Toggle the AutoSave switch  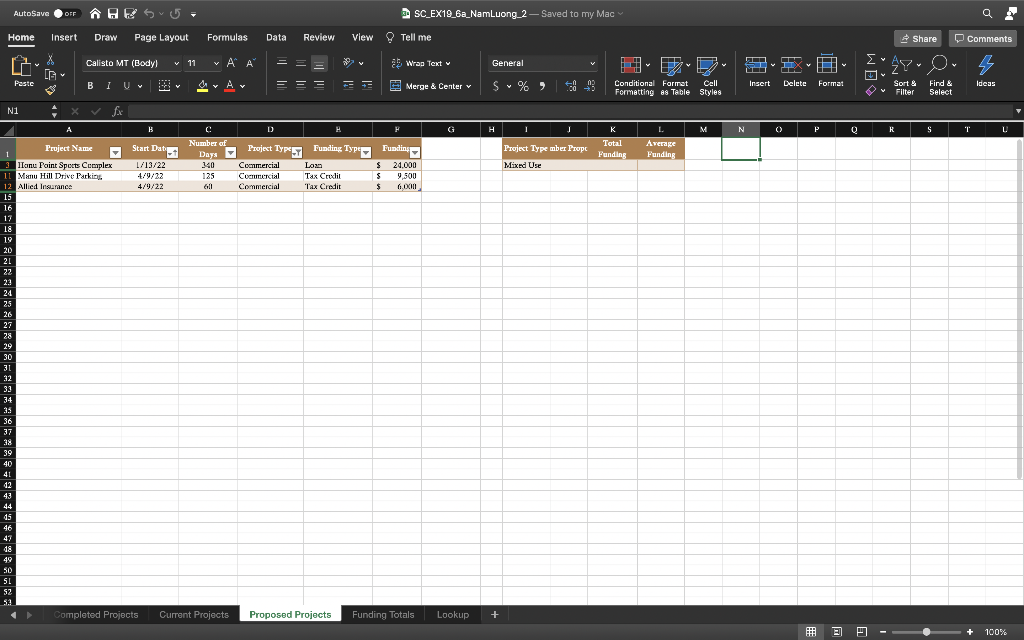[66, 13]
